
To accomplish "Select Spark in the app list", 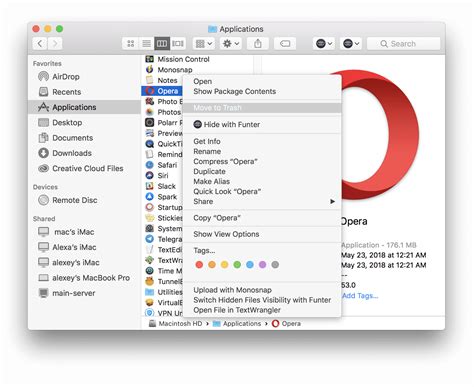I will click(x=161, y=197).
